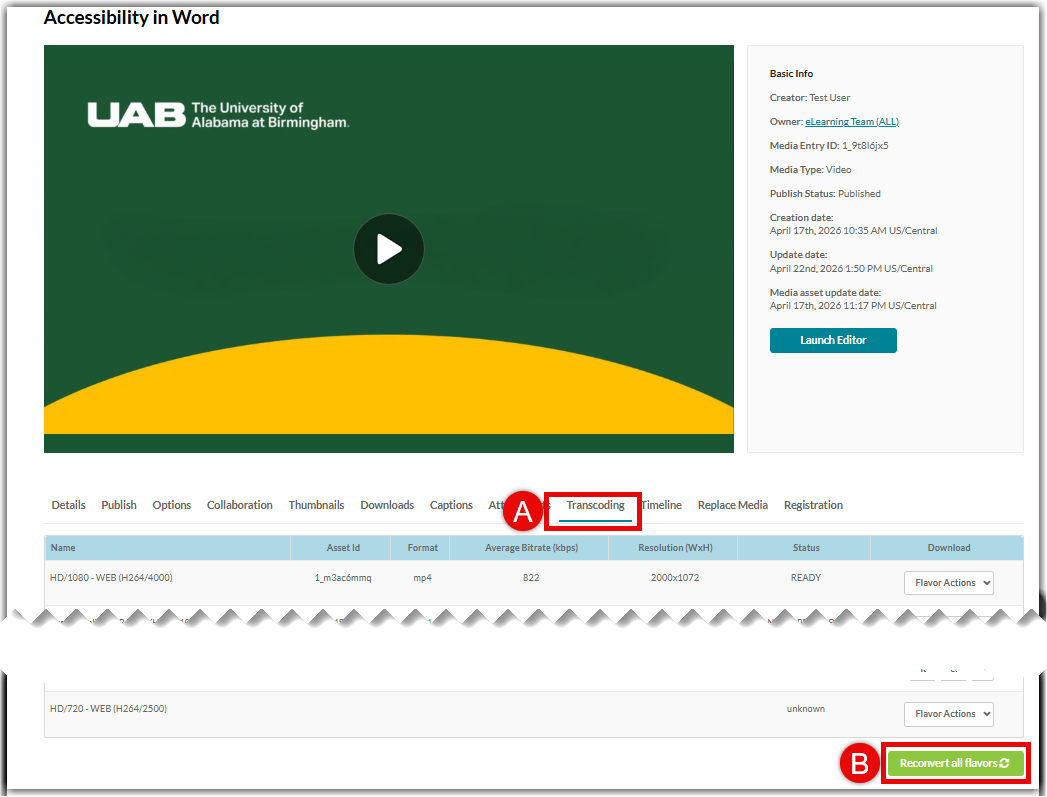
Task: Select the Transcoding tab
Action: tap(596, 505)
